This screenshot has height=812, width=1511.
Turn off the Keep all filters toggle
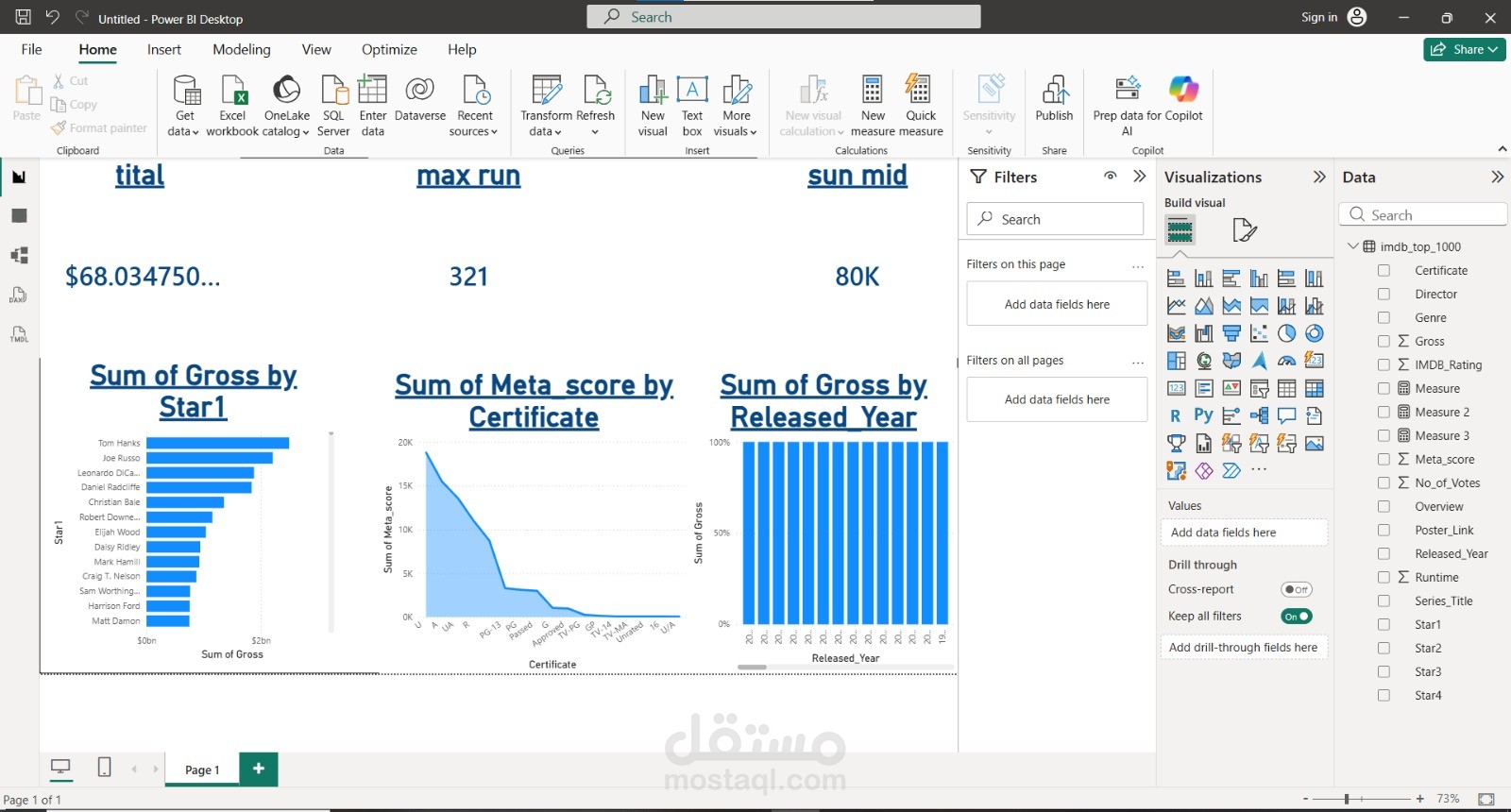[1297, 617]
